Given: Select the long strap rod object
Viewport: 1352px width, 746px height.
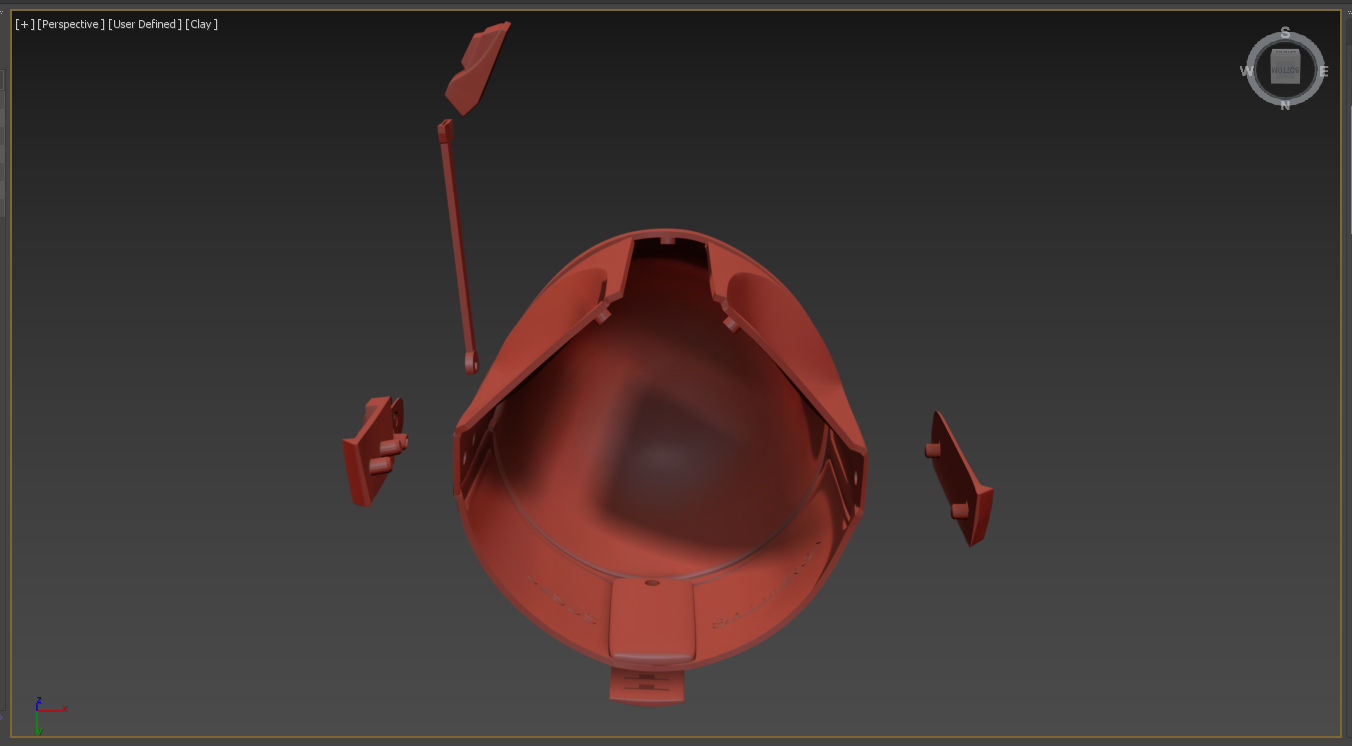Looking at the screenshot, I should tap(458, 245).
